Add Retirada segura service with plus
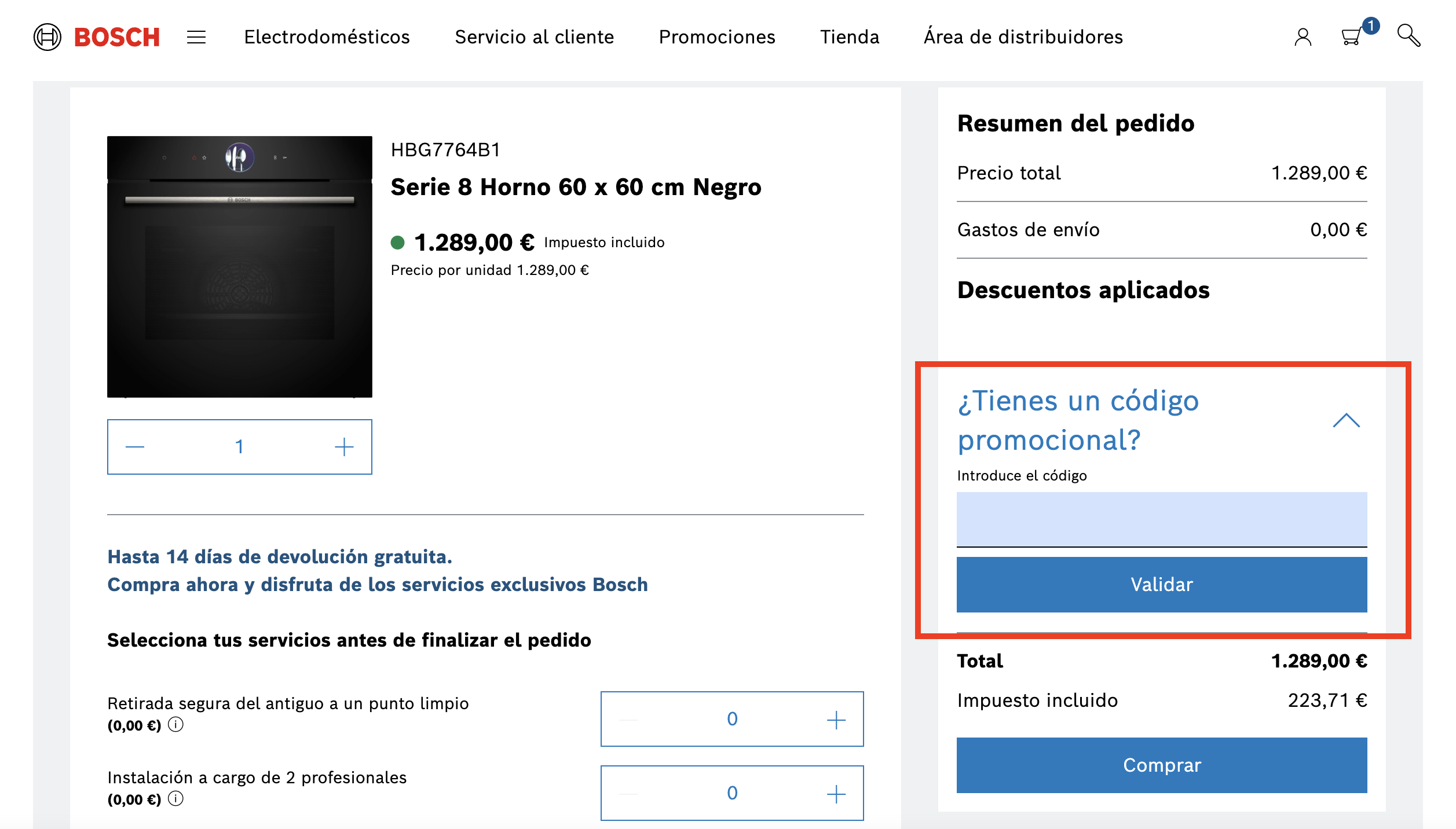 click(836, 720)
